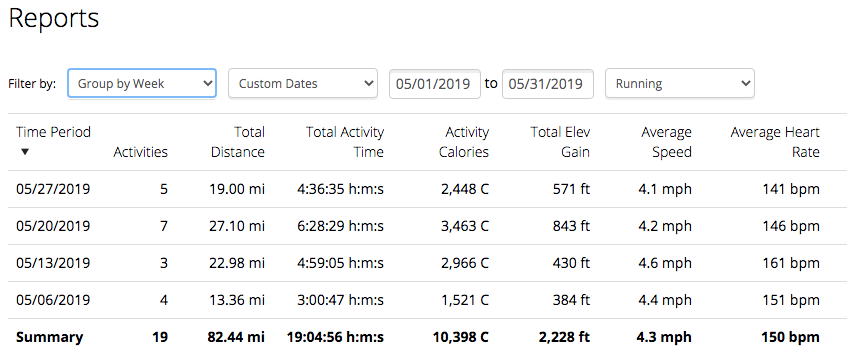The height and width of the screenshot is (361, 847).
Task: Click the start date field 05/01/2019
Action: (435, 84)
